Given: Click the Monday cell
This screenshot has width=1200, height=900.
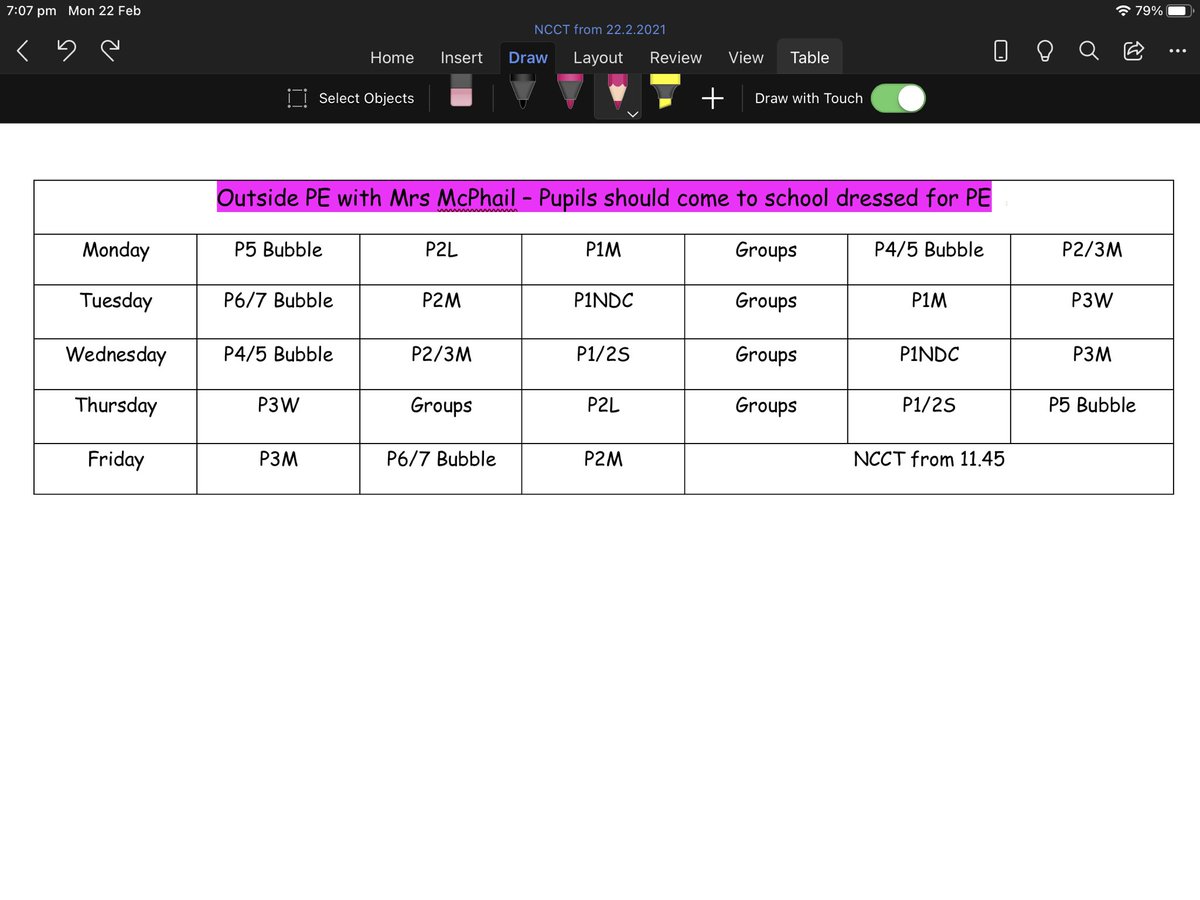Looking at the screenshot, I should [115, 259].
